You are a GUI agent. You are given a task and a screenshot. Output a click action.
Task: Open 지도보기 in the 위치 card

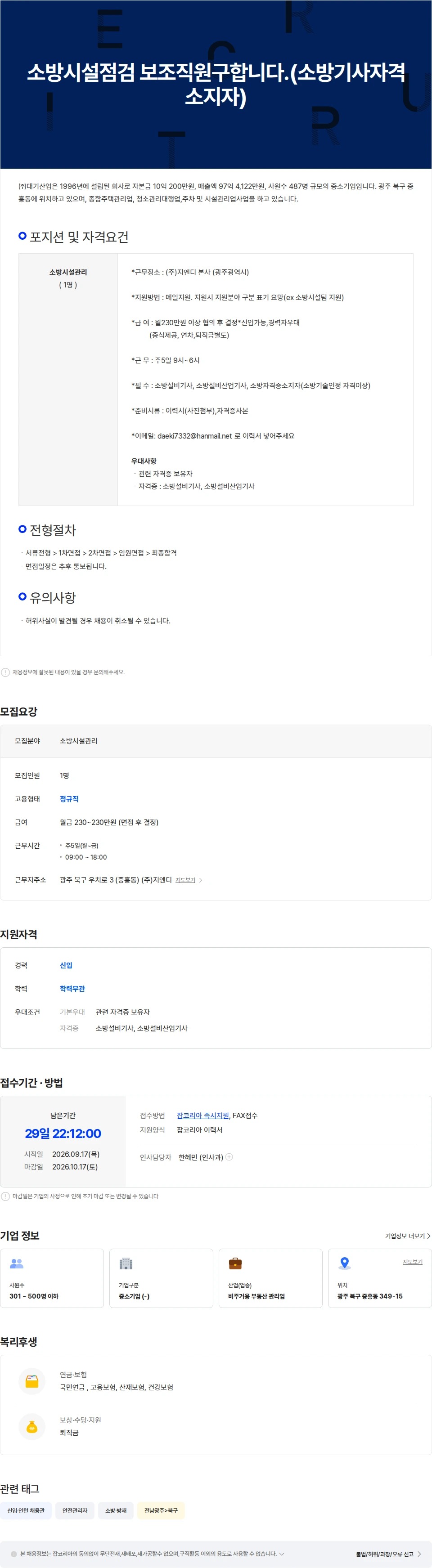(x=413, y=1262)
